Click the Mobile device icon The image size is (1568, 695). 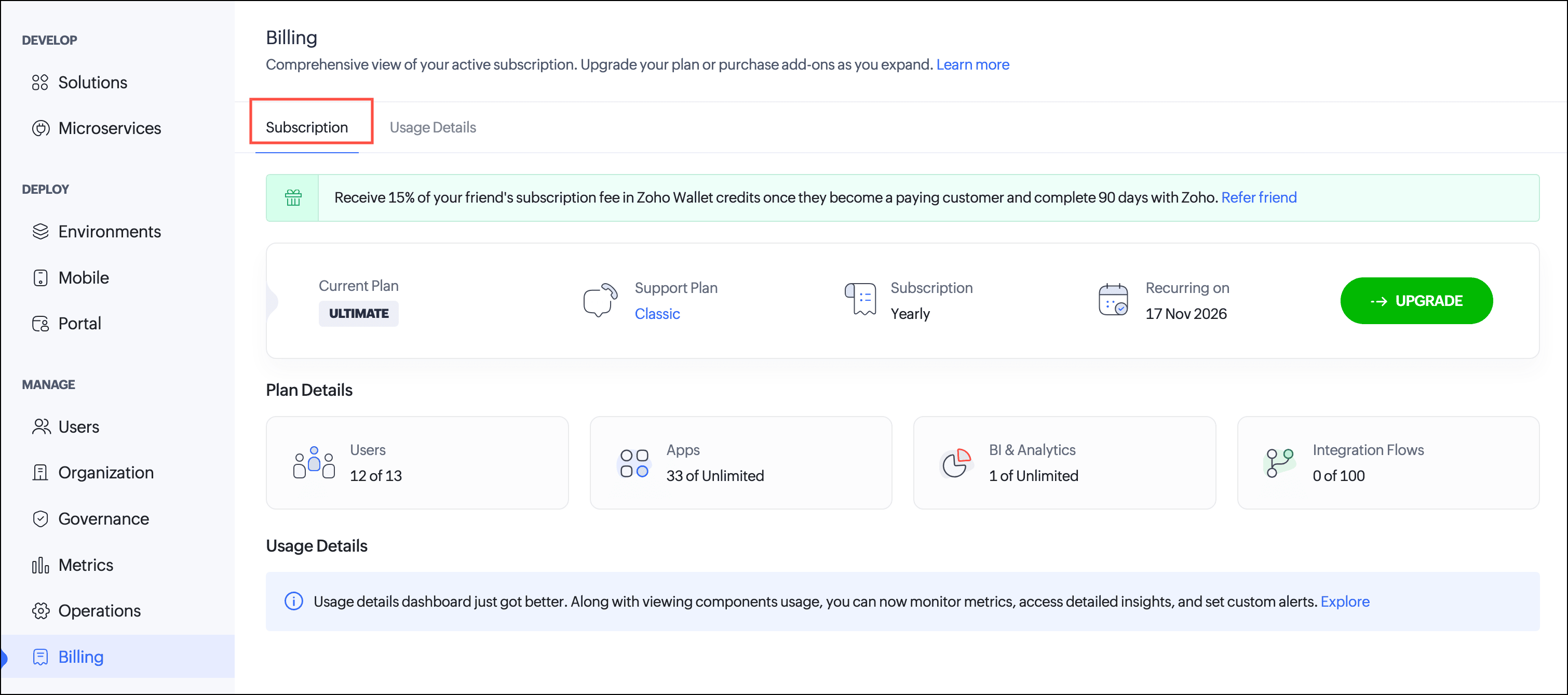point(40,278)
